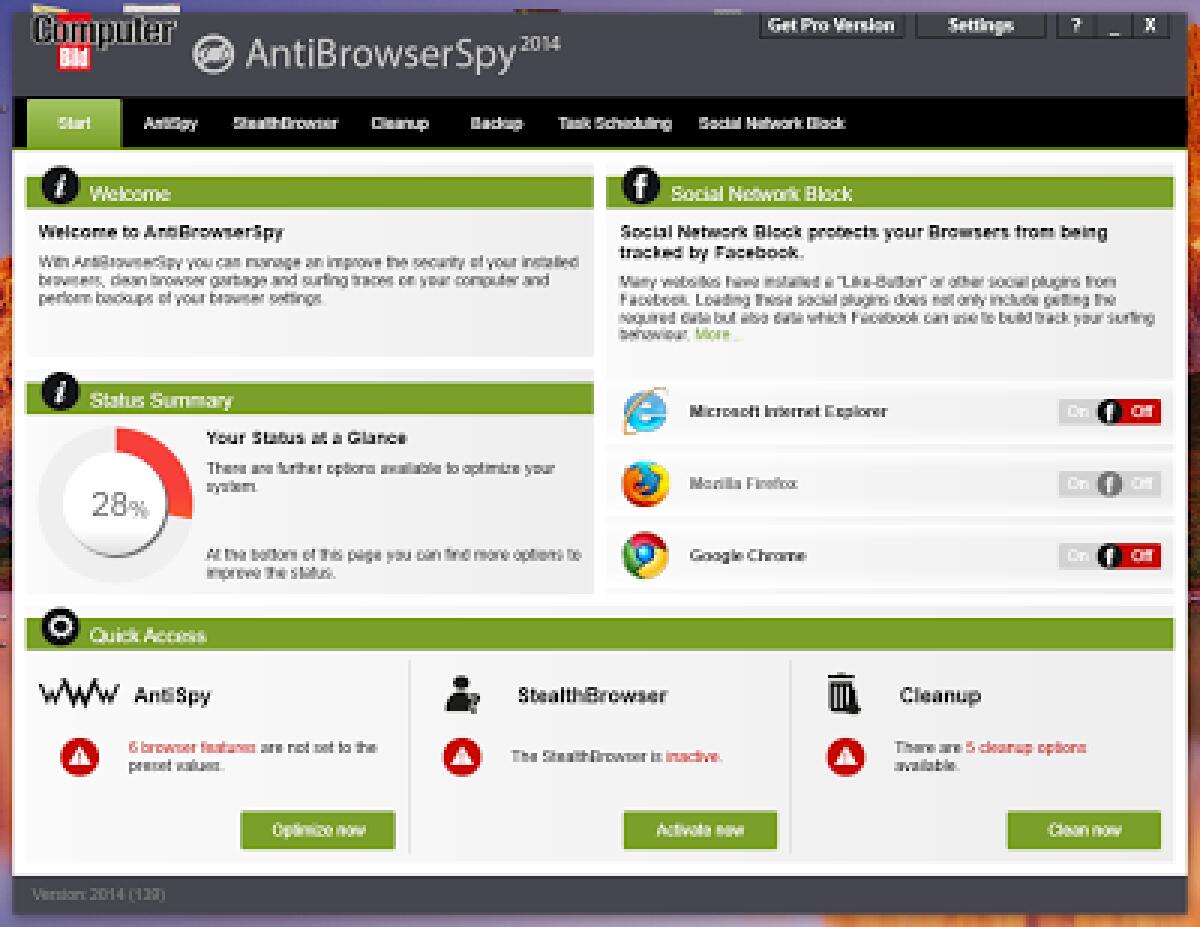1200x927 pixels.
Task: Click the 28% status progress ring
Action: click(x=116, y=507)
